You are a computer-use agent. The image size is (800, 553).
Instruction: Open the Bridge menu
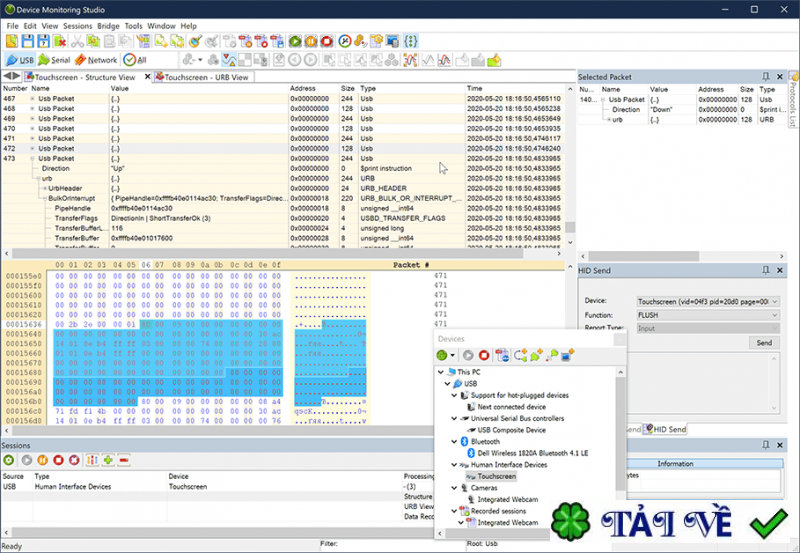(107, 25)
